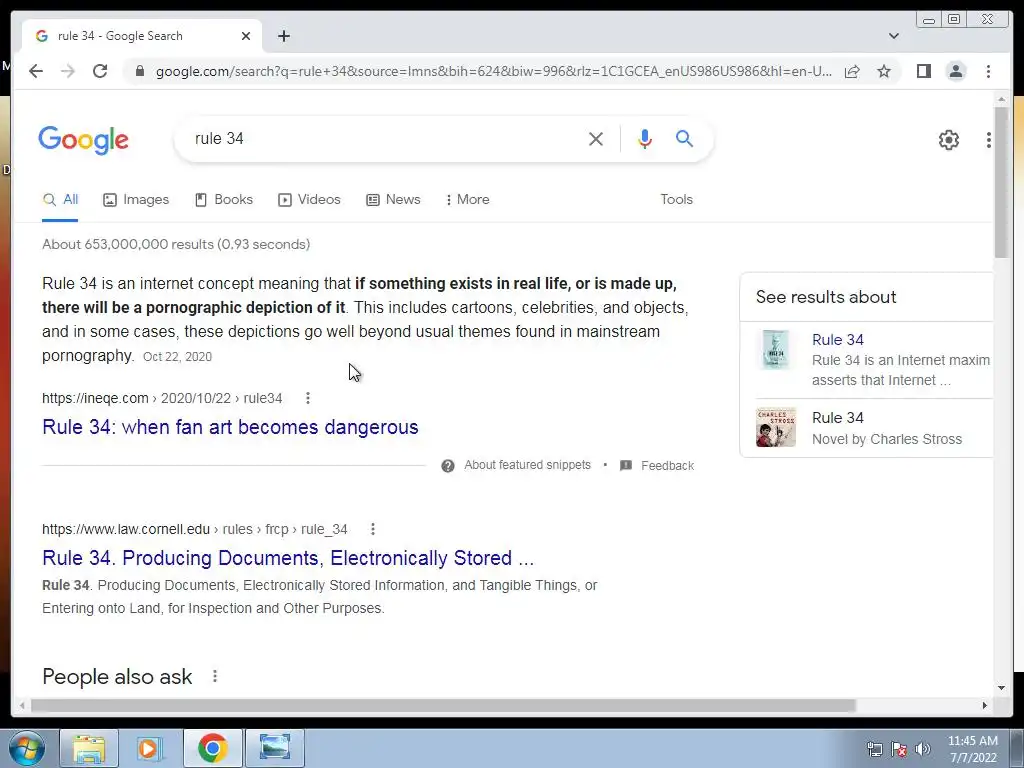This screenshot has width=1024, height=768.
Task: Open Windows Media Player from taskbar
Action: coord(150,748)
